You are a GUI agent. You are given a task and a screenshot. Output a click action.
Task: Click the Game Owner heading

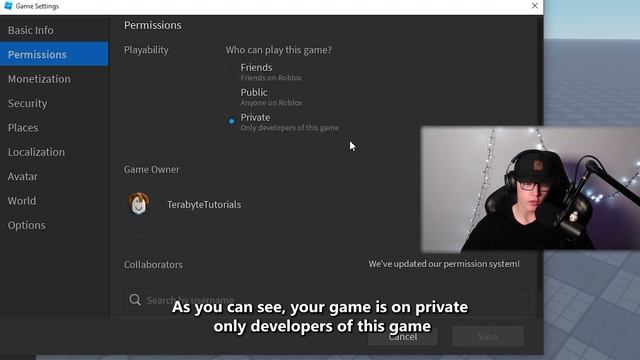[151, 169]
